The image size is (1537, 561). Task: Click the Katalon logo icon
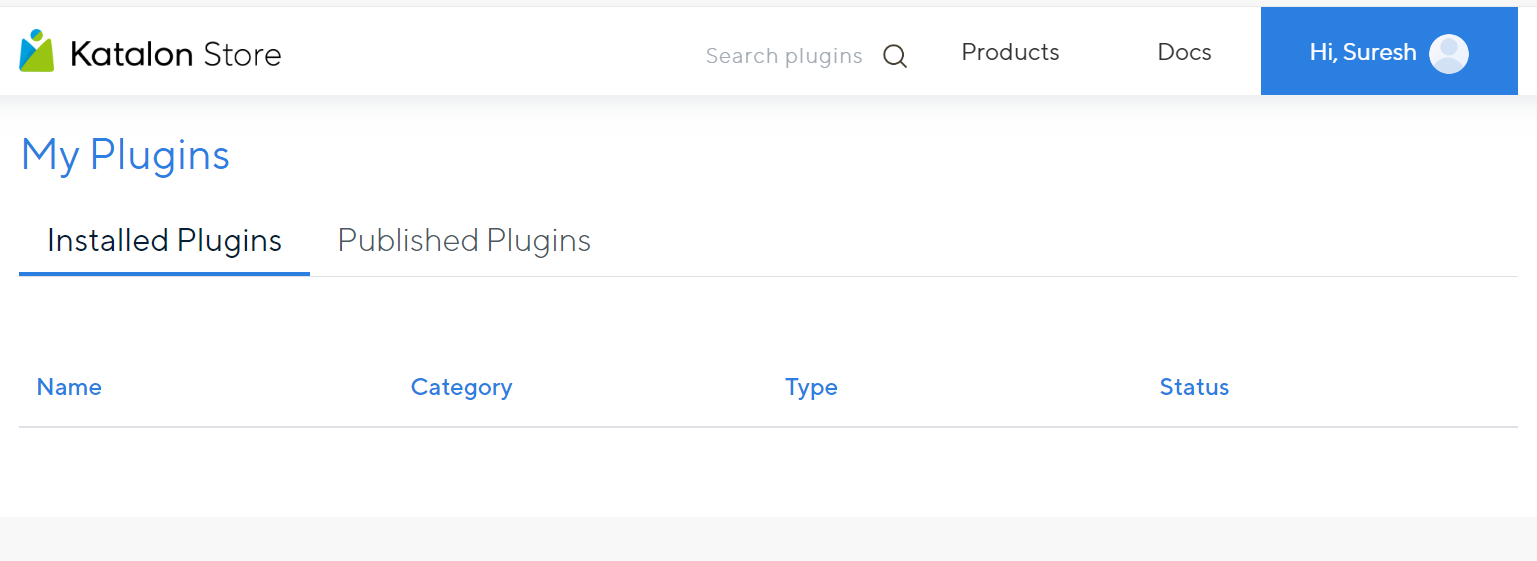coord(36,51)
